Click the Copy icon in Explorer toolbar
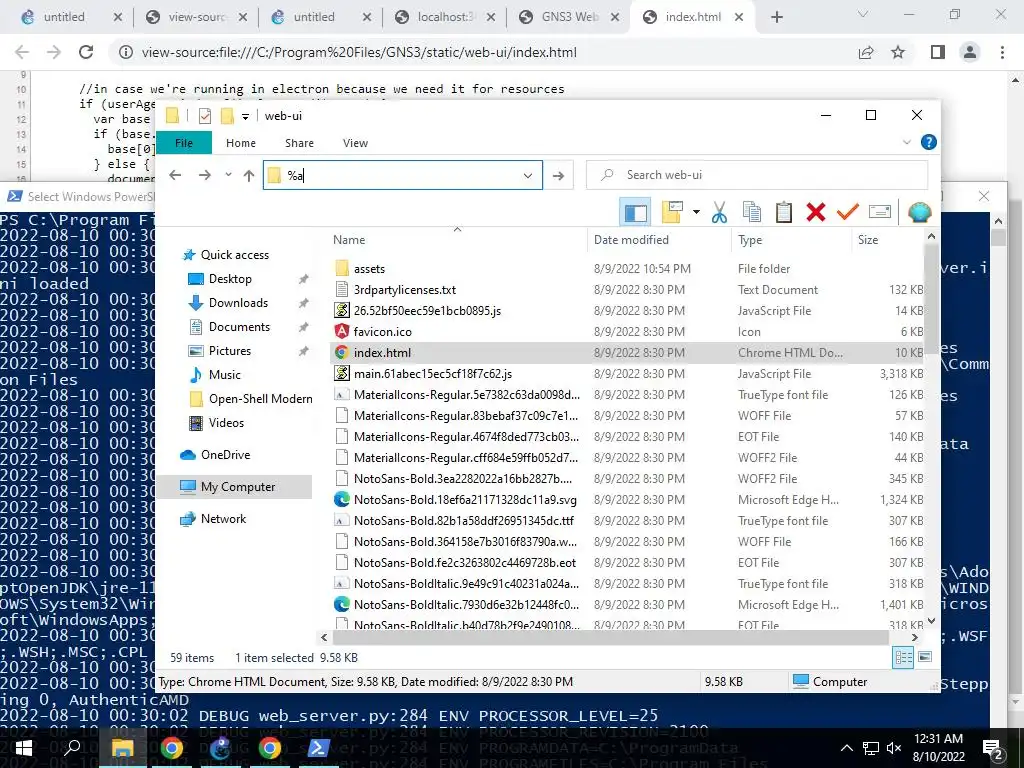 pos(752,212)
